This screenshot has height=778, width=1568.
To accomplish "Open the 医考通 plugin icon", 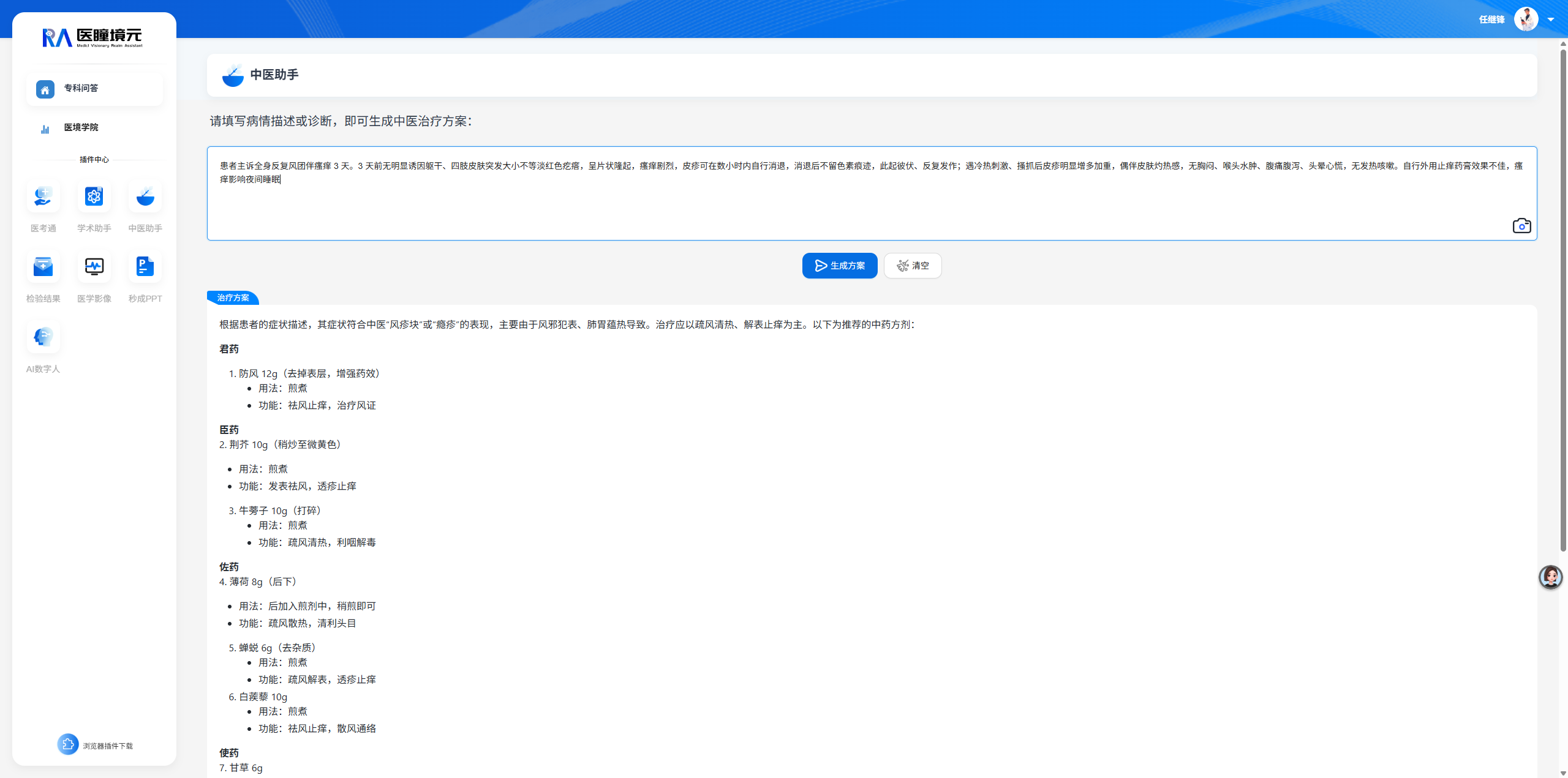I will click(x=43, y=196).
